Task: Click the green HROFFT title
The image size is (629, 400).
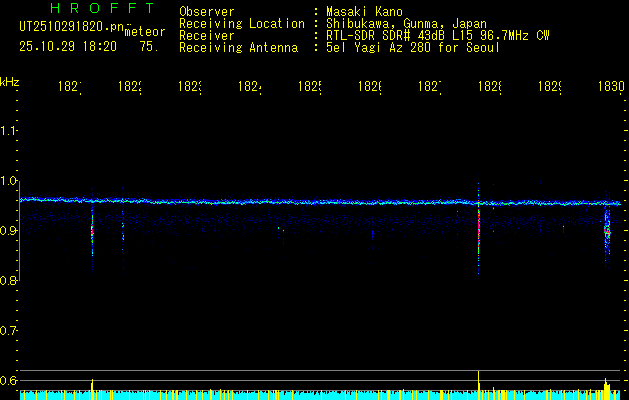Action: (102, 8)
